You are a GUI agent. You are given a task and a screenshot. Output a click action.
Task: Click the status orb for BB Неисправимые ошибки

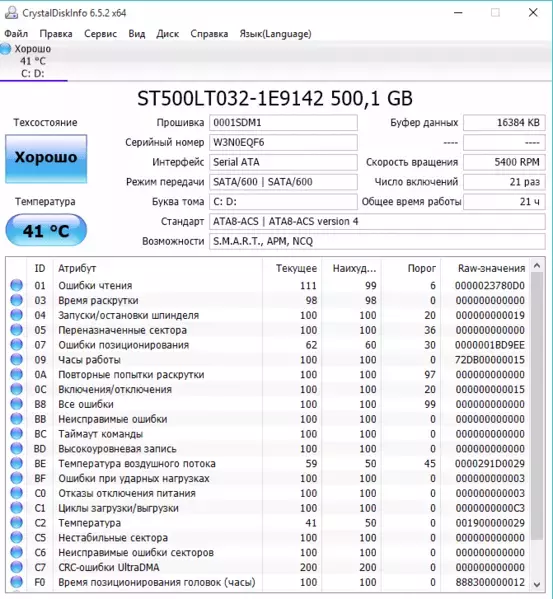[16, 419]
